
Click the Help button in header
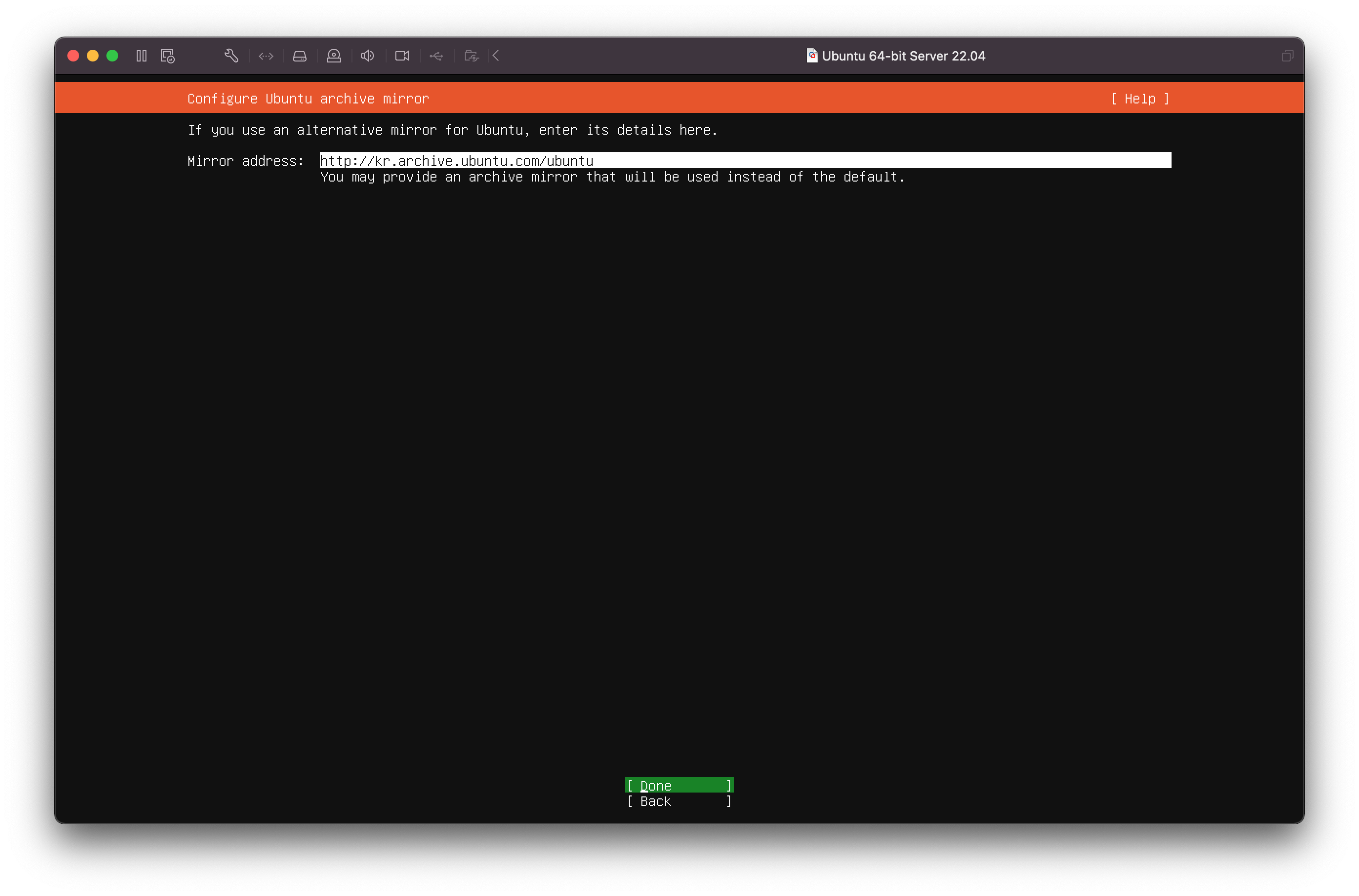(1139, 99)
